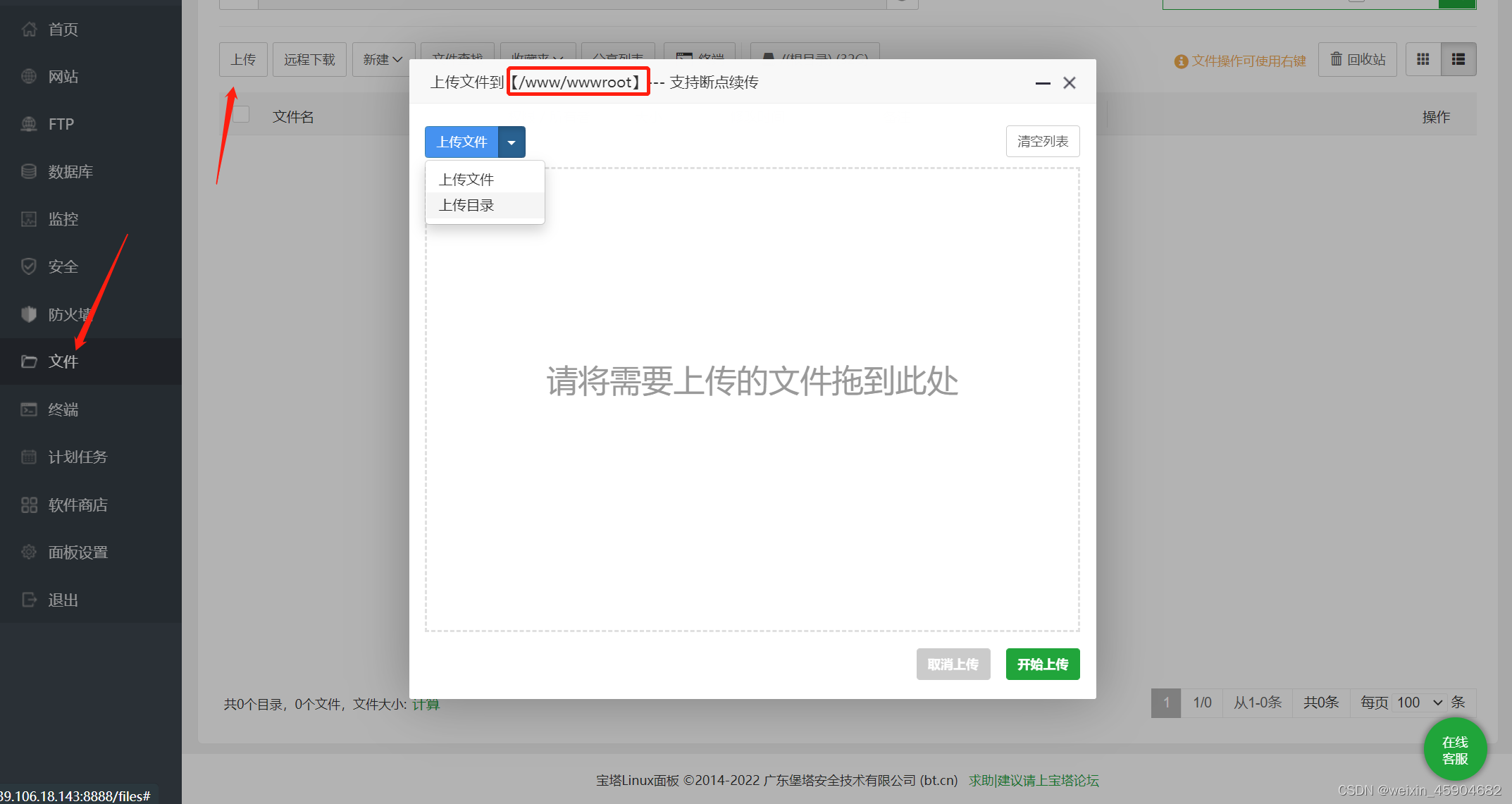The height and width of the screenshot is (804, 1512).
Task: Expand the 上传文件 dropdown button
Action: pos(512,141)
